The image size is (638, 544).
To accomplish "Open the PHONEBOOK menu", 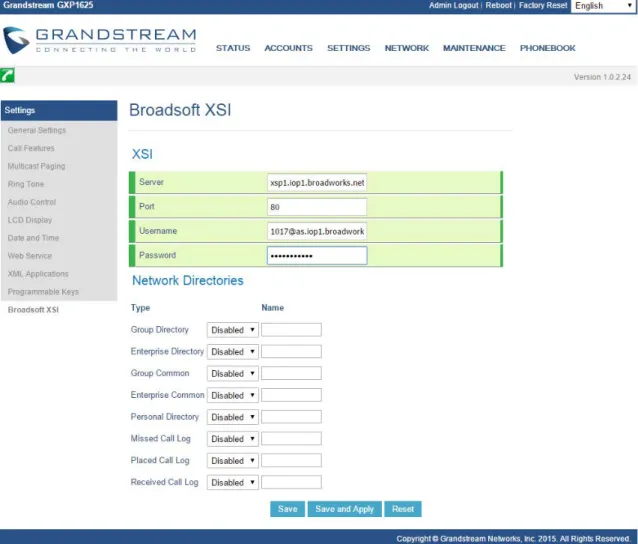I will (548, 48).
